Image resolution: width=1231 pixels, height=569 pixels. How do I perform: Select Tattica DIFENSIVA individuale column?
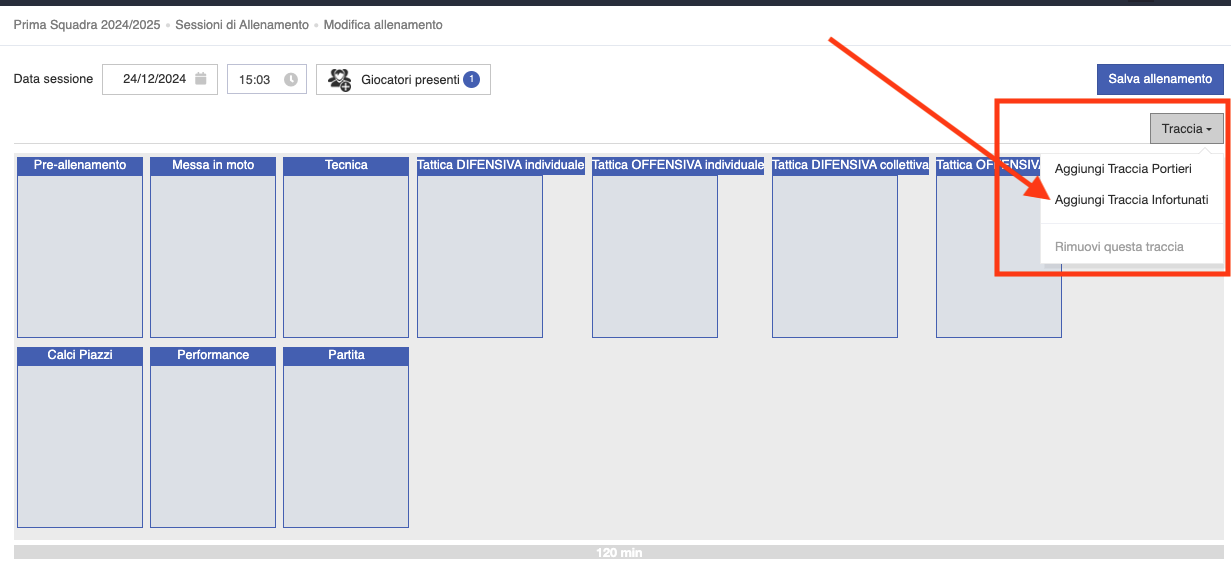480,247
